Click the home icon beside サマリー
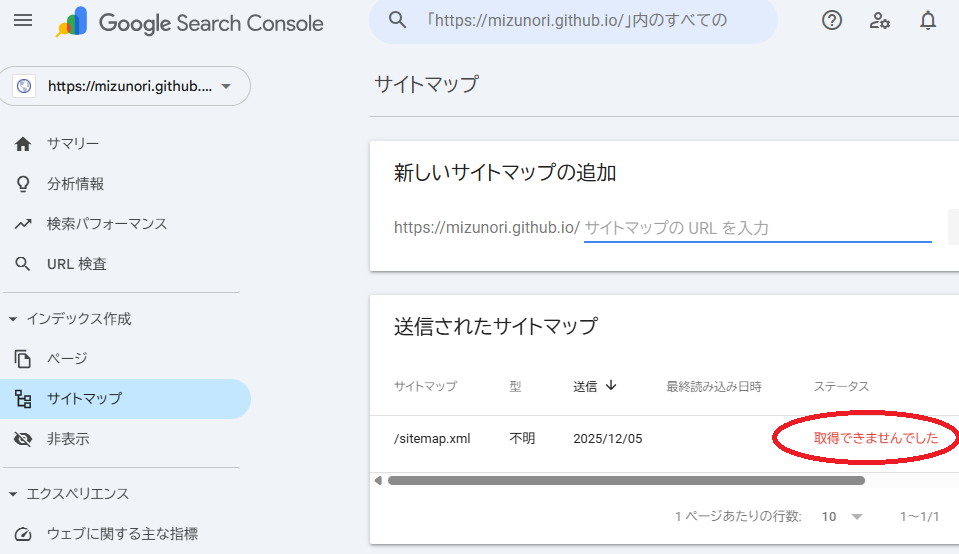This screenshot has height=554, width=959. pyautogui.click(x=23, y=144)
